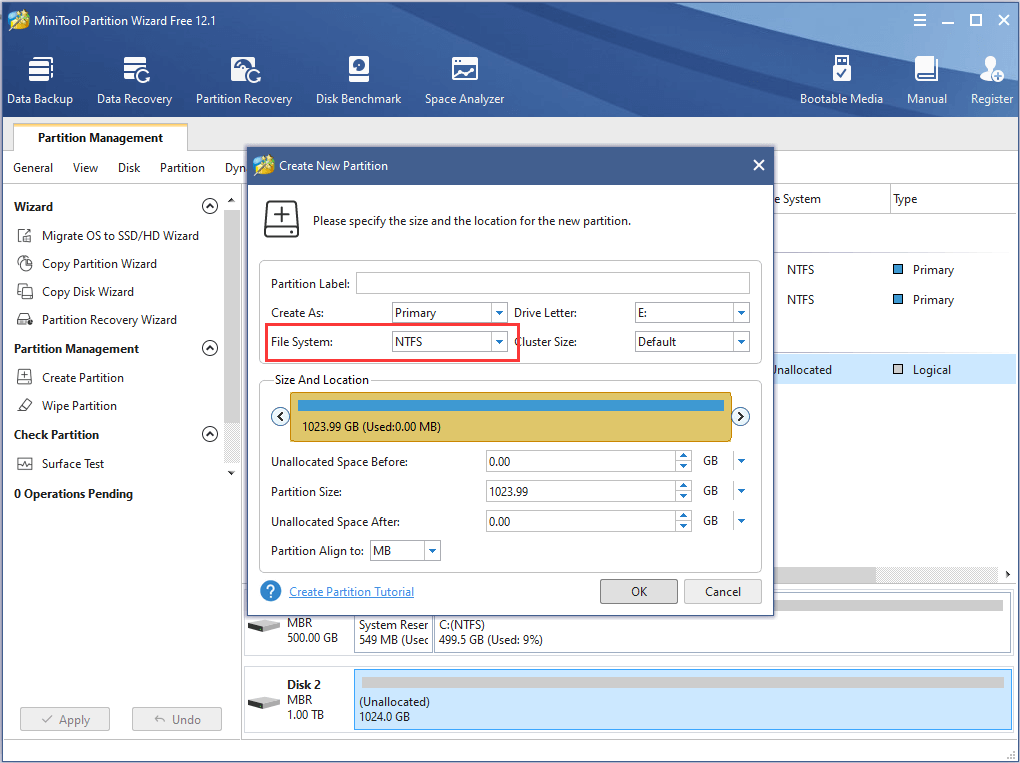Viewport: 1020px width, 763px height.
Task: Decrease the Partition Size value
Action: tap(683, 496)
